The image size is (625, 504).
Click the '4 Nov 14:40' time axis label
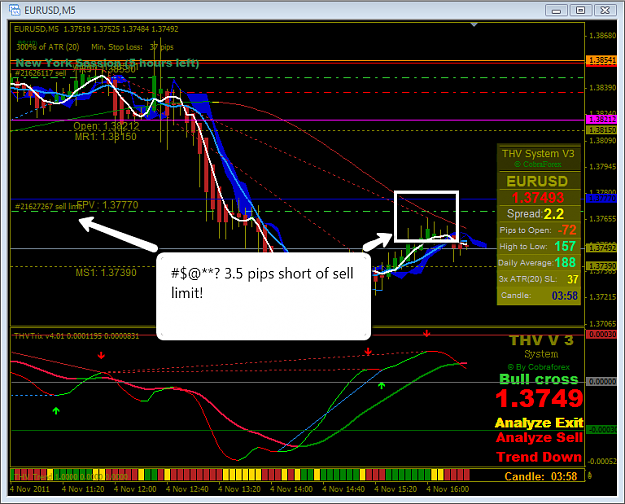[x=343, y=489]
